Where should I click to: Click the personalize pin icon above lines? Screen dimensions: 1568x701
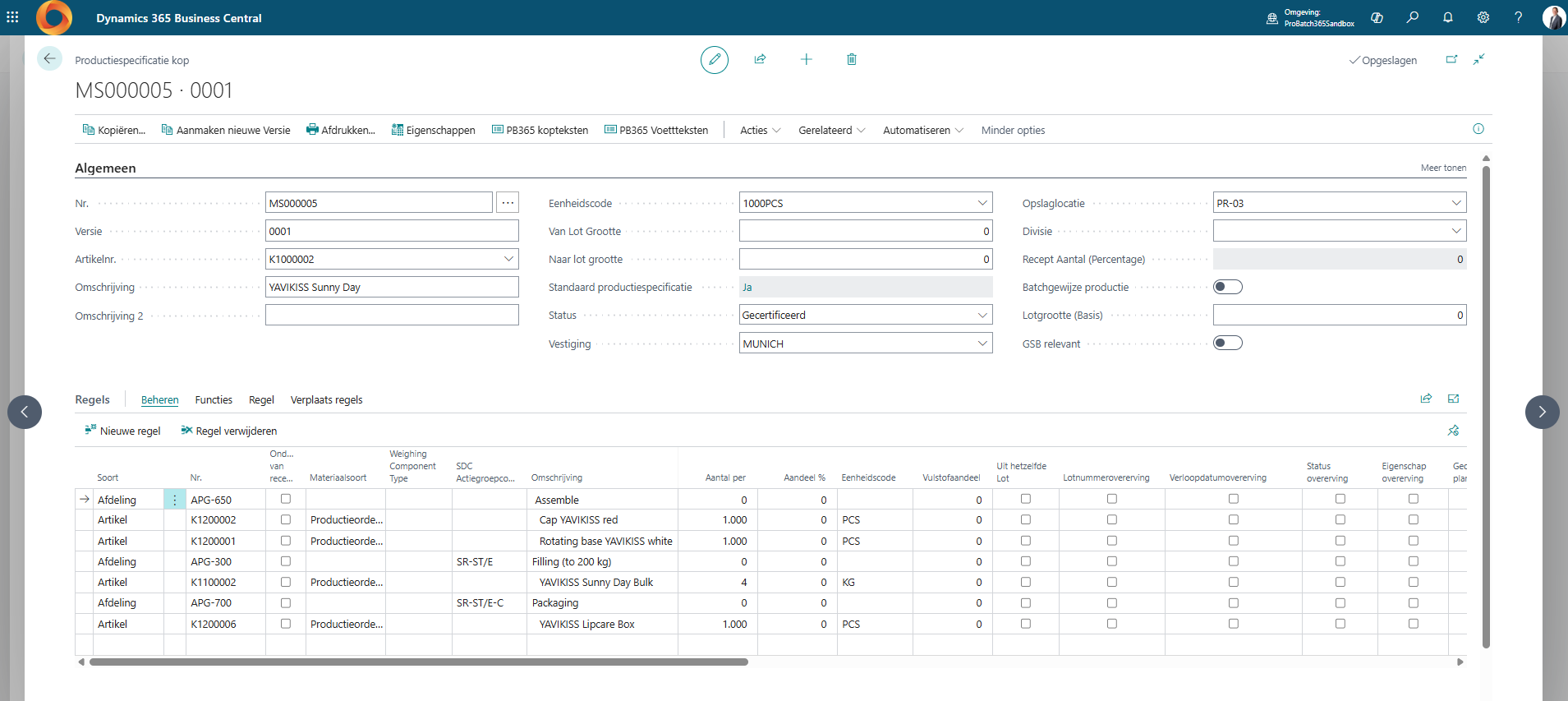(1453, 431)
